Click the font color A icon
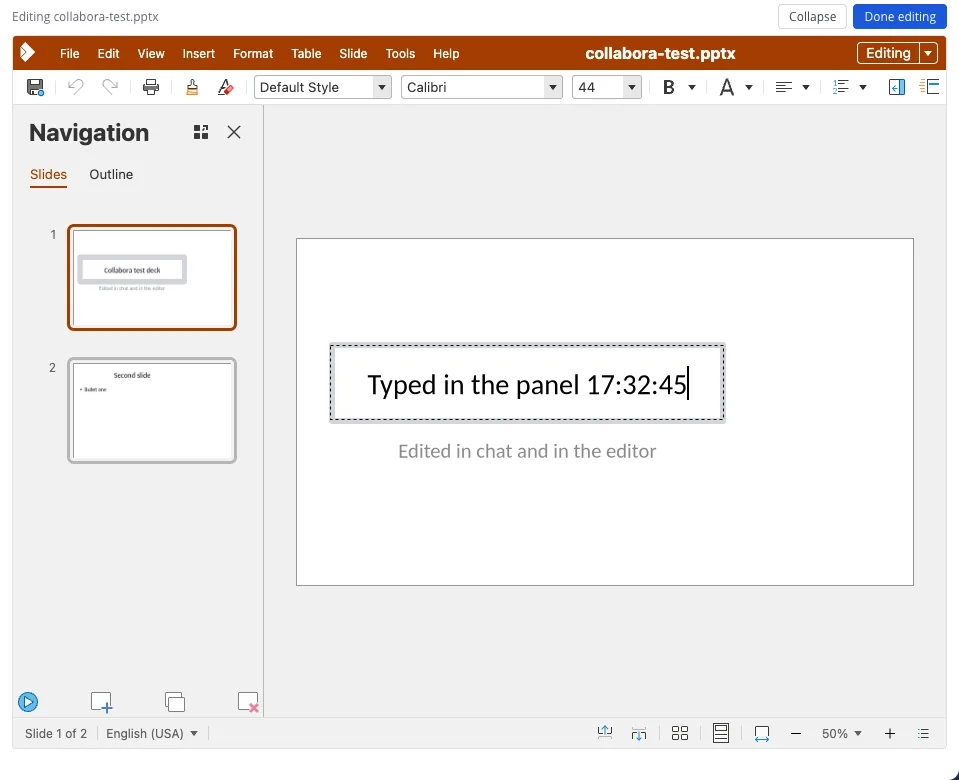 point(727,87)
